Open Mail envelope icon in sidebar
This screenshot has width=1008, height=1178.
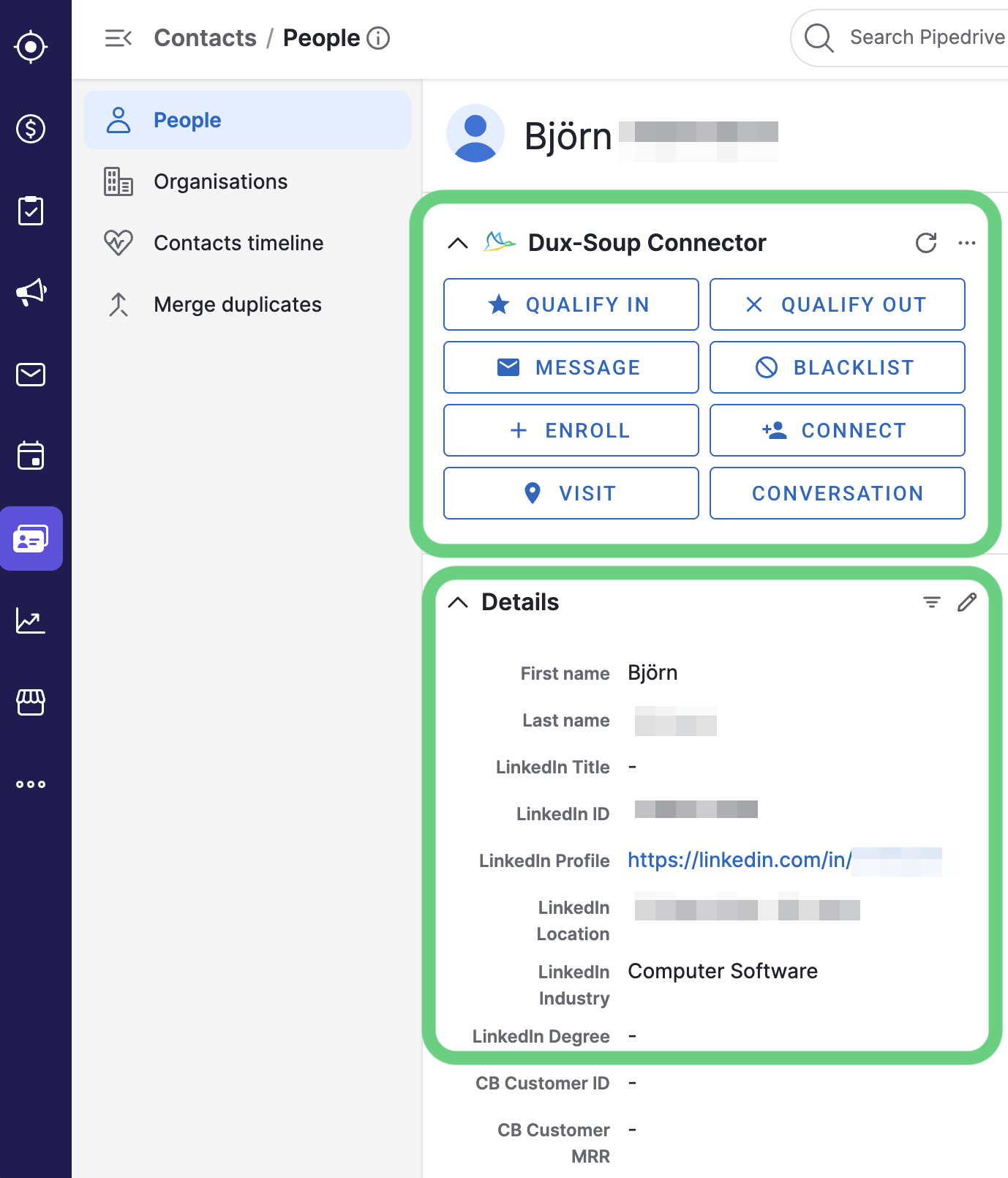pyautogui.click(x=31, y=375)
